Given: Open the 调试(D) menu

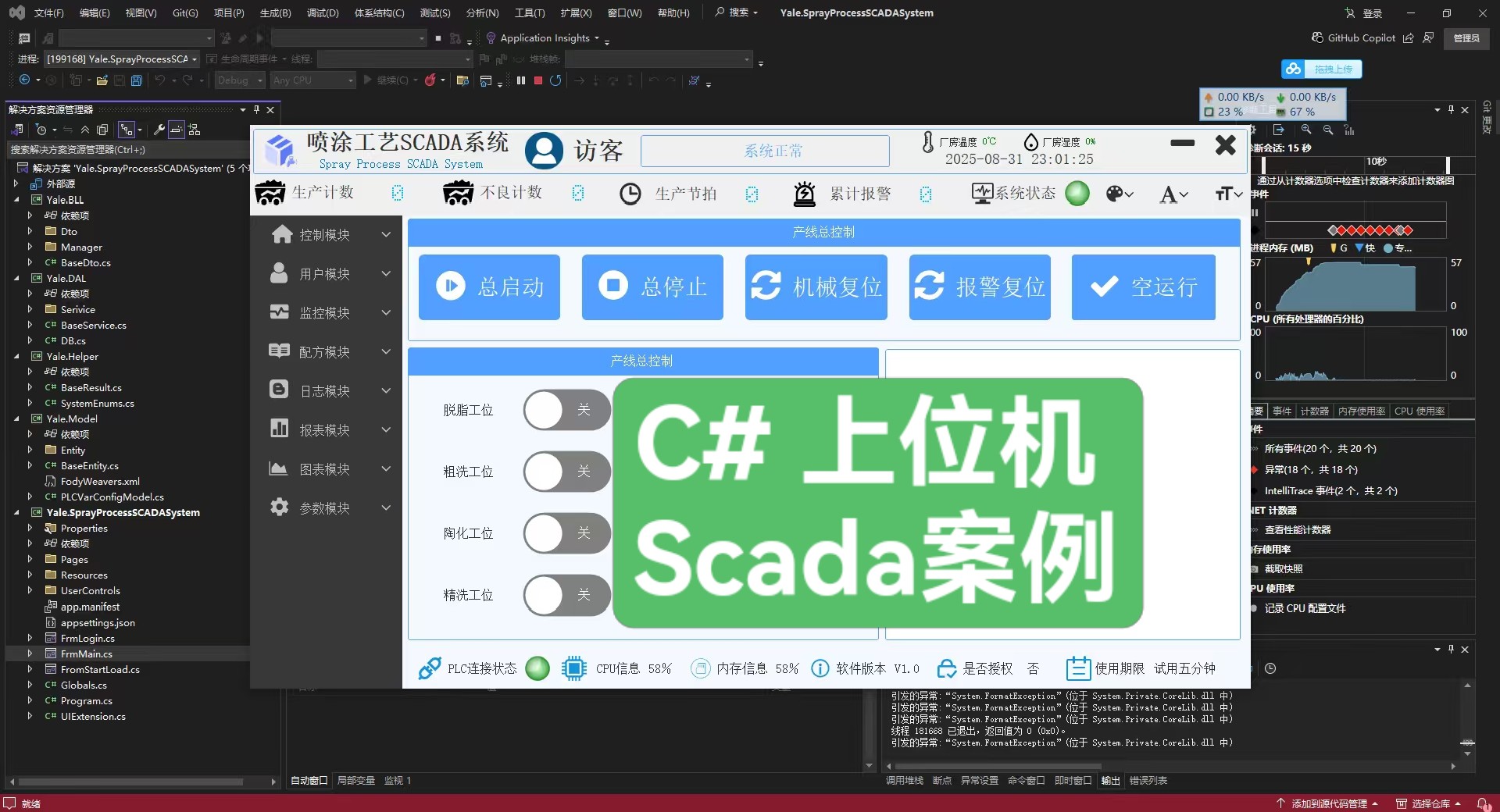Looking at the screenshot, I should (323, 12).
